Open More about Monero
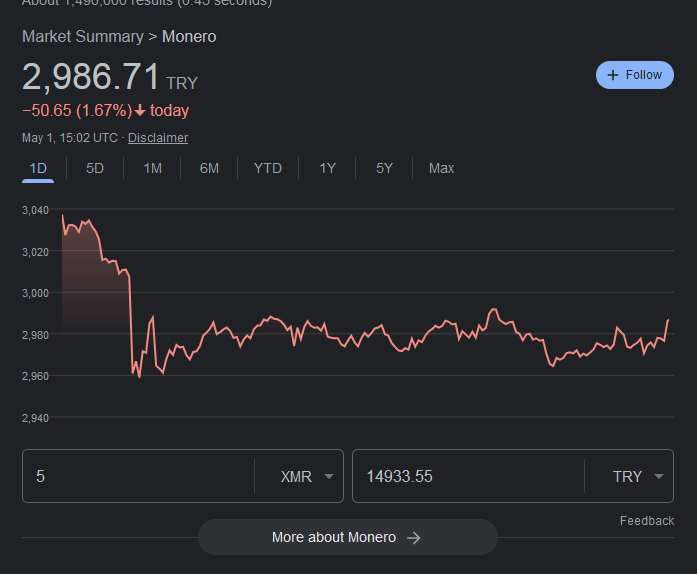Viewport: 697px width, 574px height. [x=348, y=537]
